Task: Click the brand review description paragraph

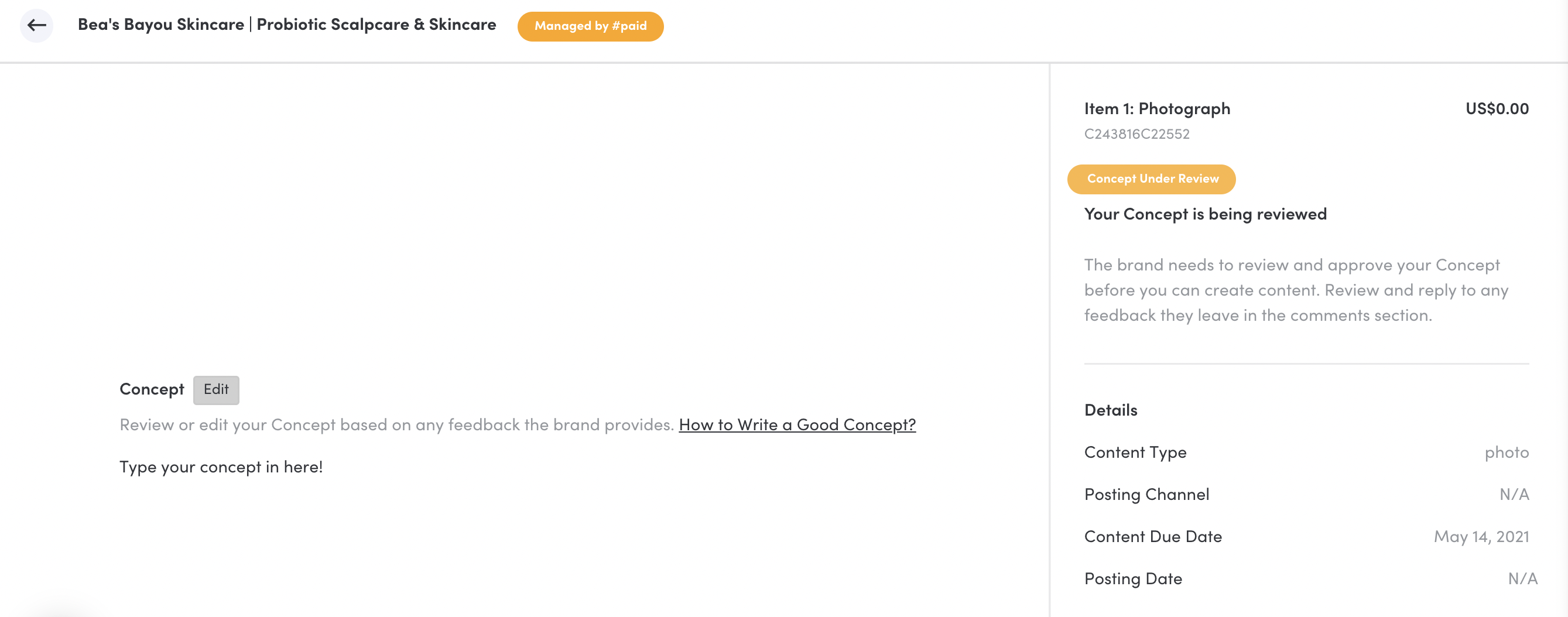Action: pyautogui.click(x=1296, y=290)
